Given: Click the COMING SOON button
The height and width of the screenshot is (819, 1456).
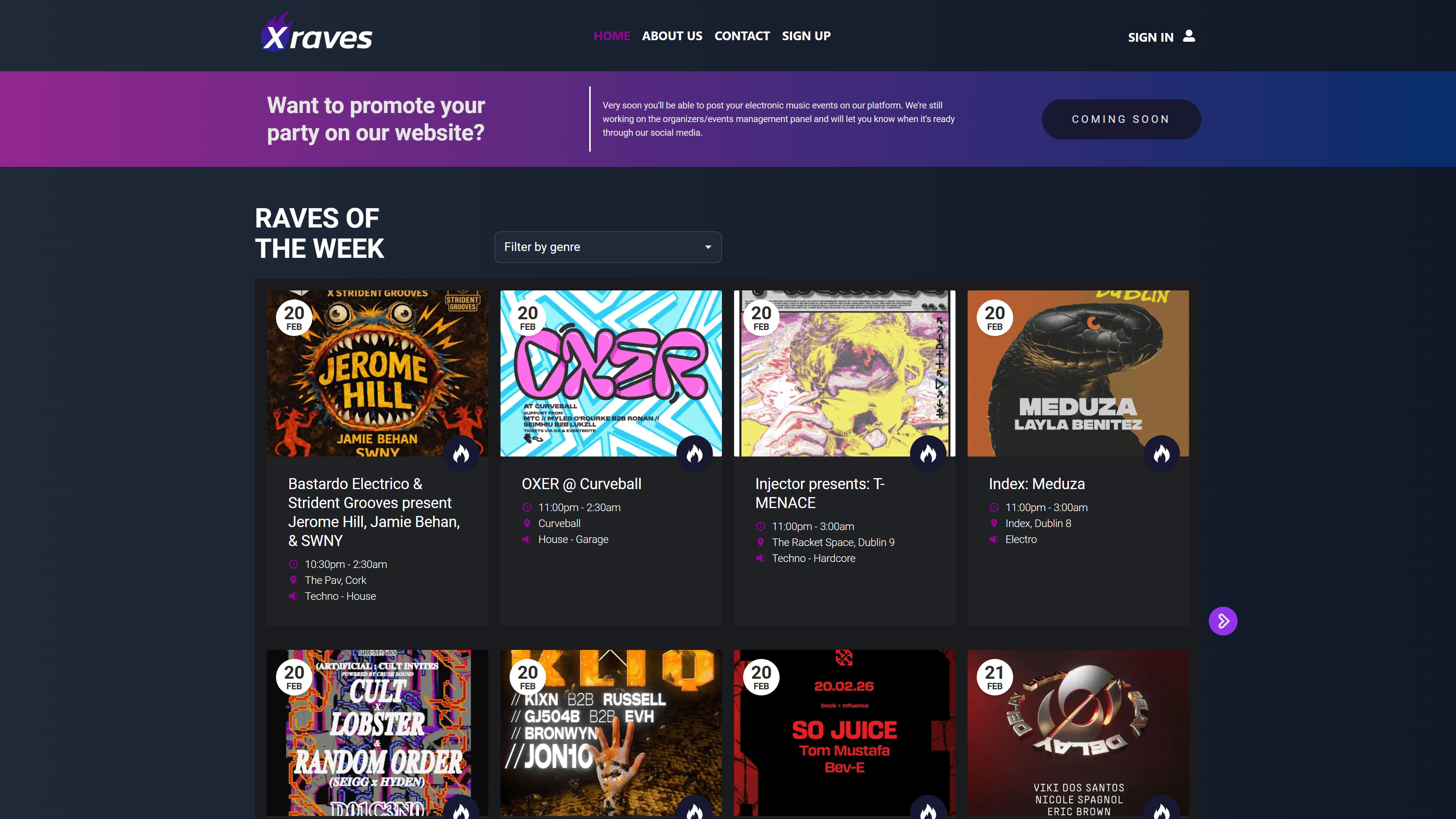Looking at the screenshot, I should pos(1121,119).
